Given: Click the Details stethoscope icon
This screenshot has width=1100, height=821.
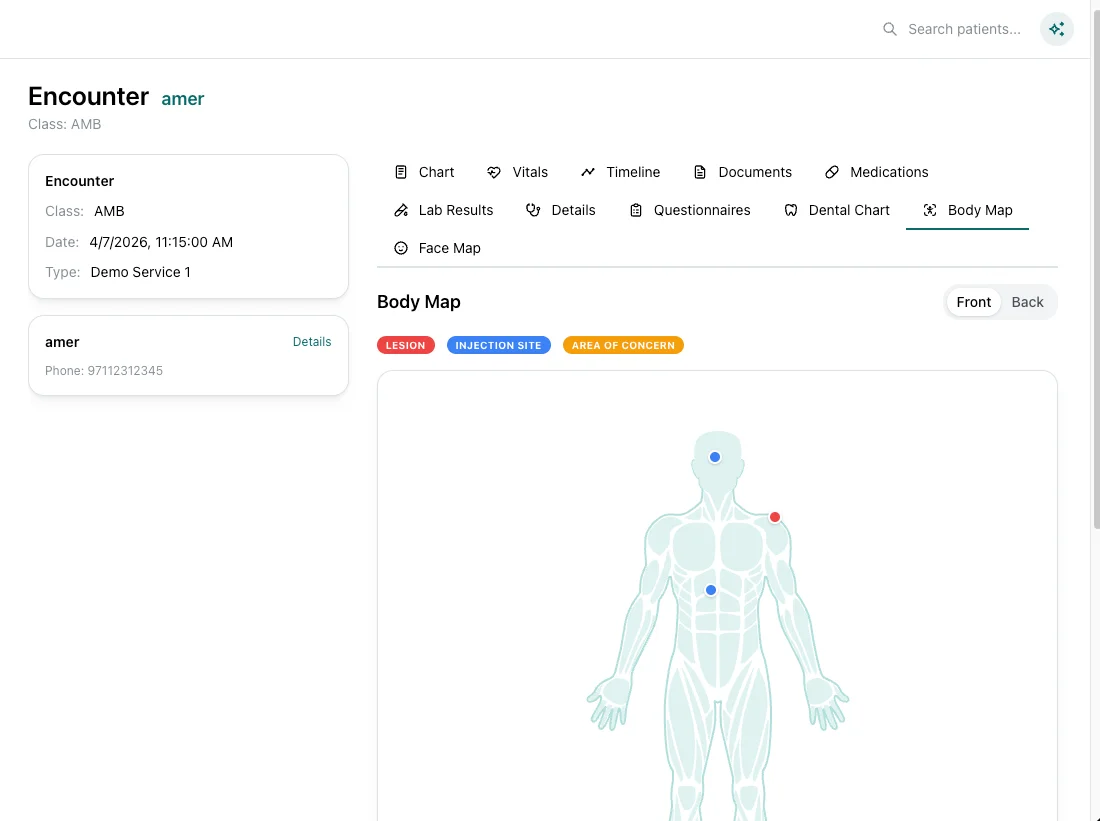Looking at the screenshot, I should tap(533, 210).
